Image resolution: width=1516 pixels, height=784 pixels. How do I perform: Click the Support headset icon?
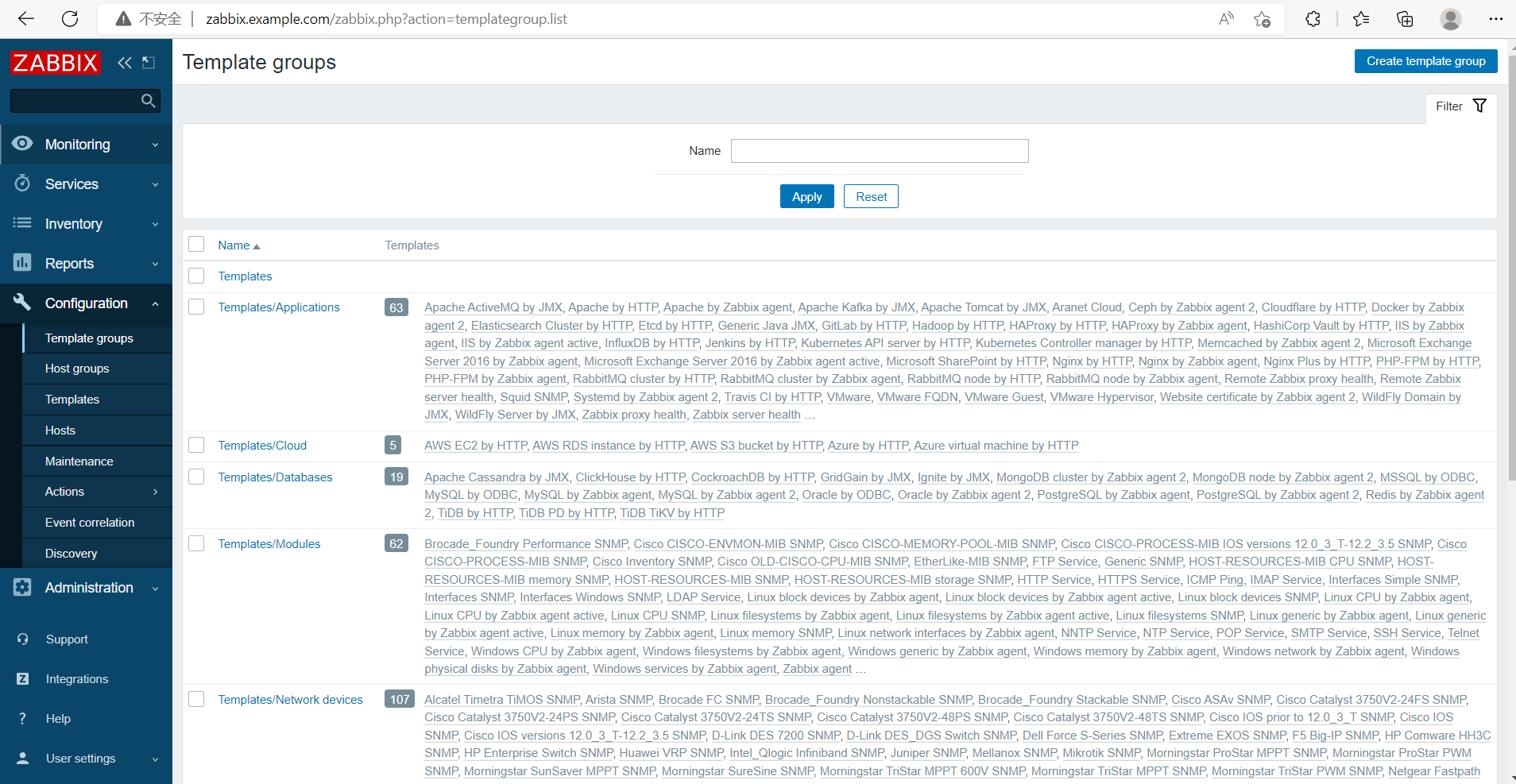coord(22,639)
